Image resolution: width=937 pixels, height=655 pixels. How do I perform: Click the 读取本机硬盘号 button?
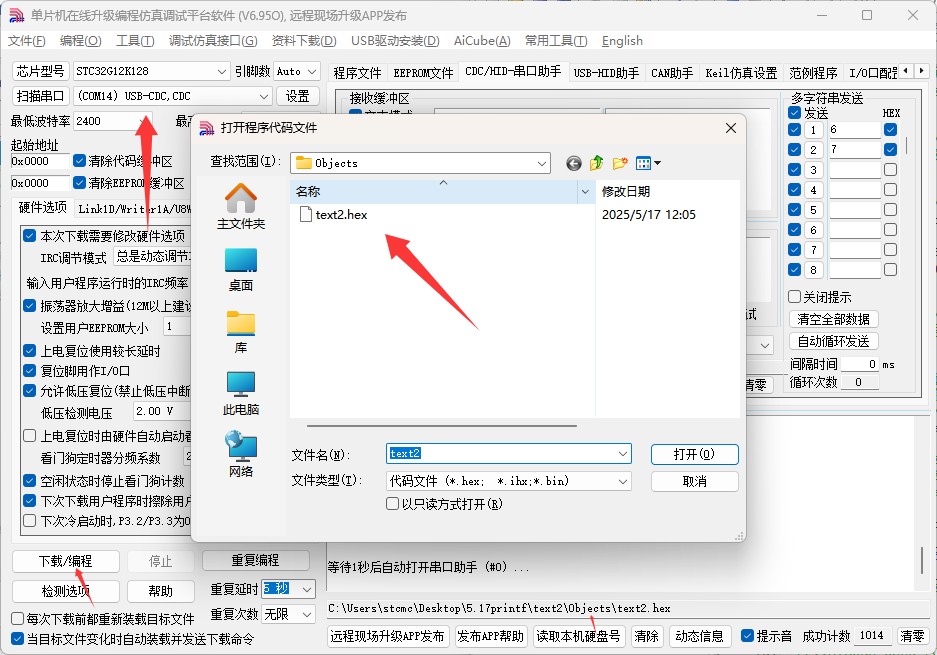tap(578, 636)
